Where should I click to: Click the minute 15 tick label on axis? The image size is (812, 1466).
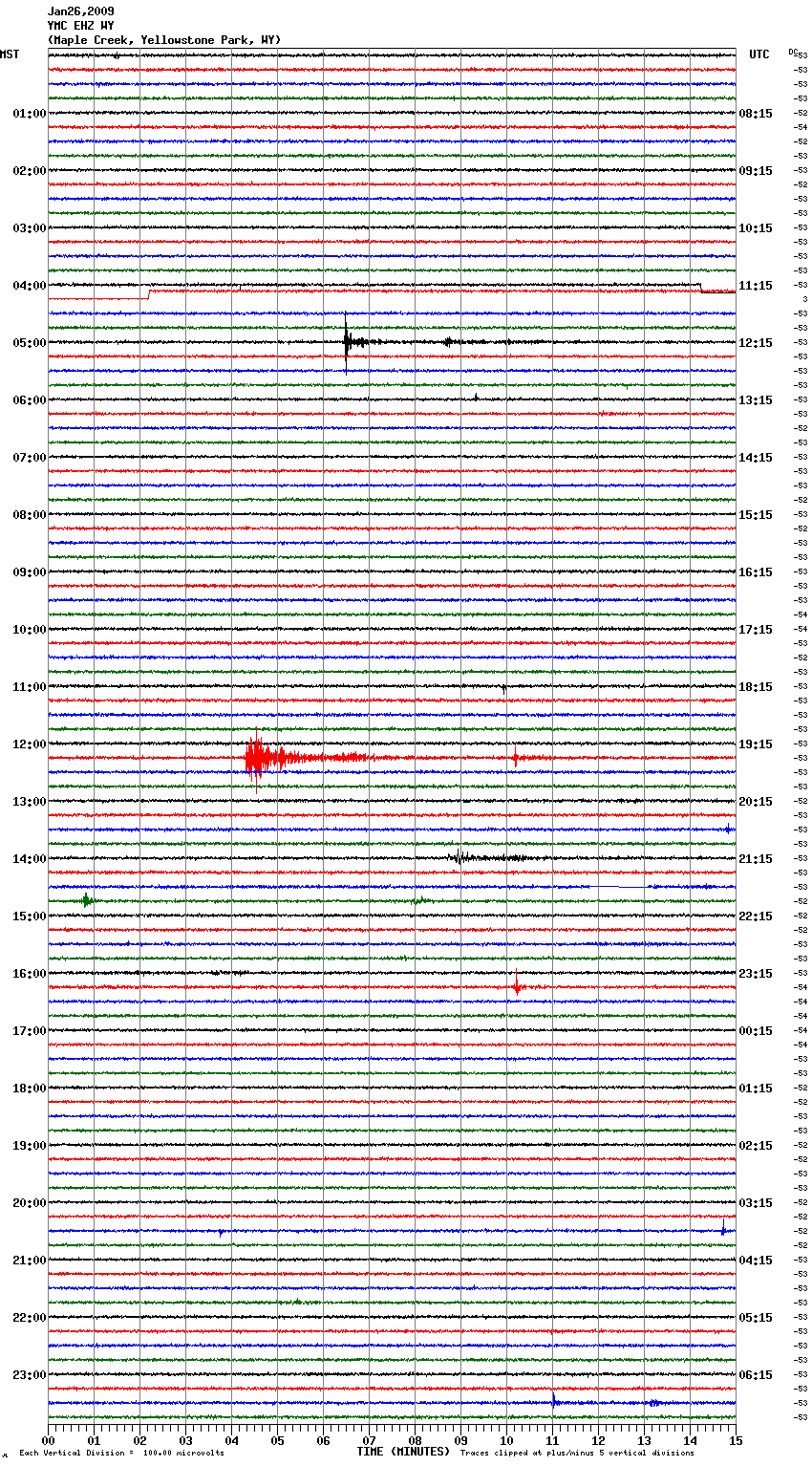coord(736,1440)
